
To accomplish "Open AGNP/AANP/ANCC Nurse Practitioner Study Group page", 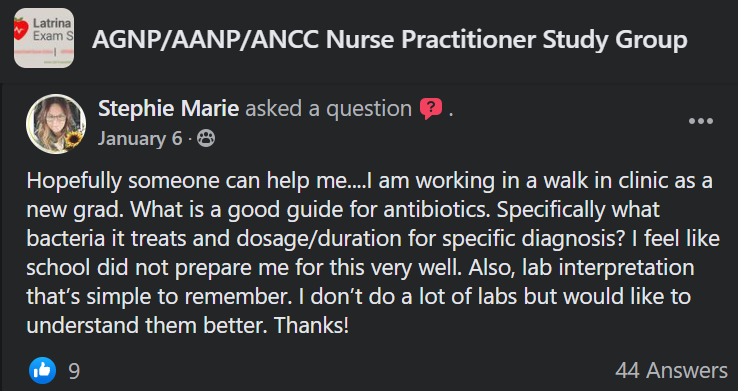I will coord(390,40).
